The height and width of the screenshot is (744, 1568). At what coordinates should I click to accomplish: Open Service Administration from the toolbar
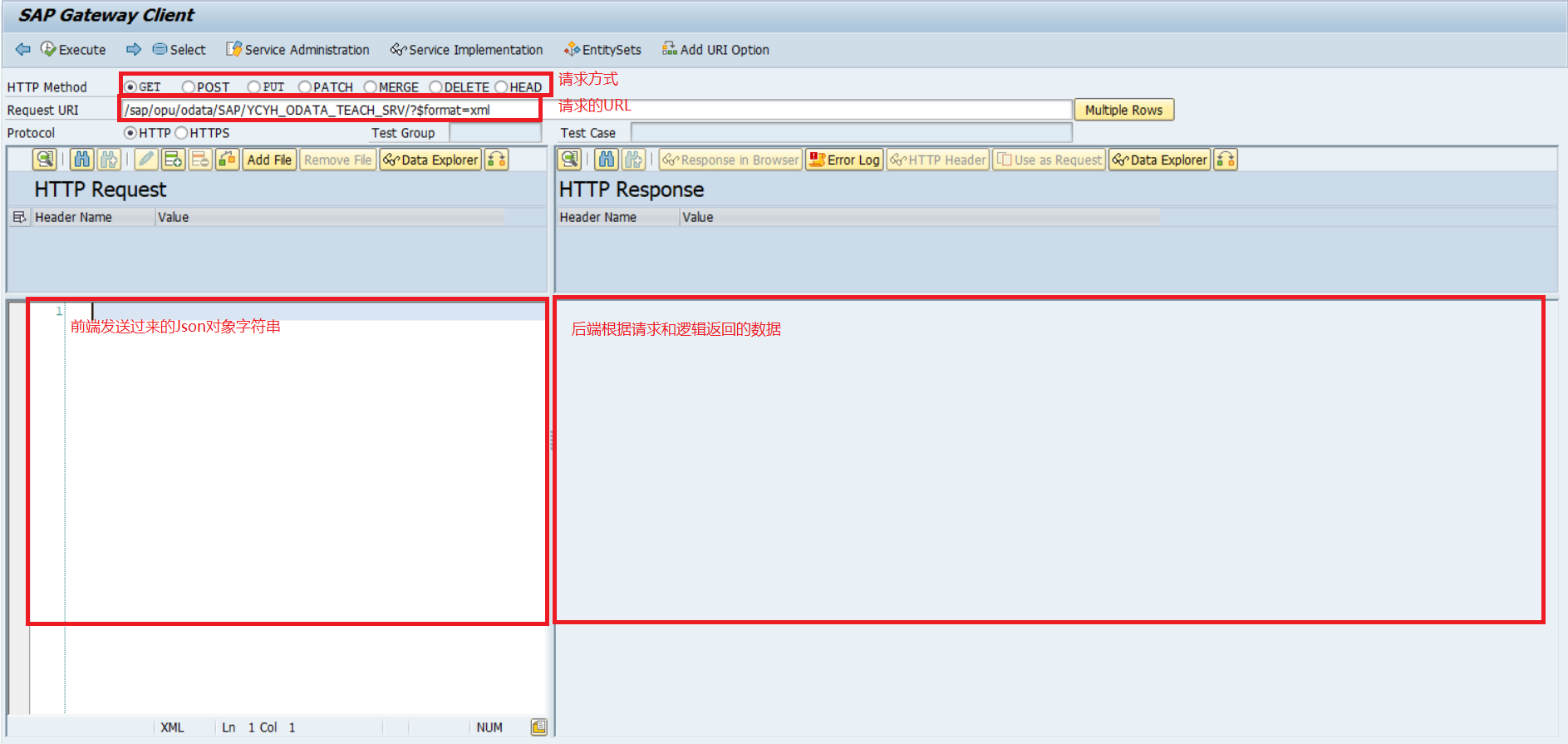[297, 50]
